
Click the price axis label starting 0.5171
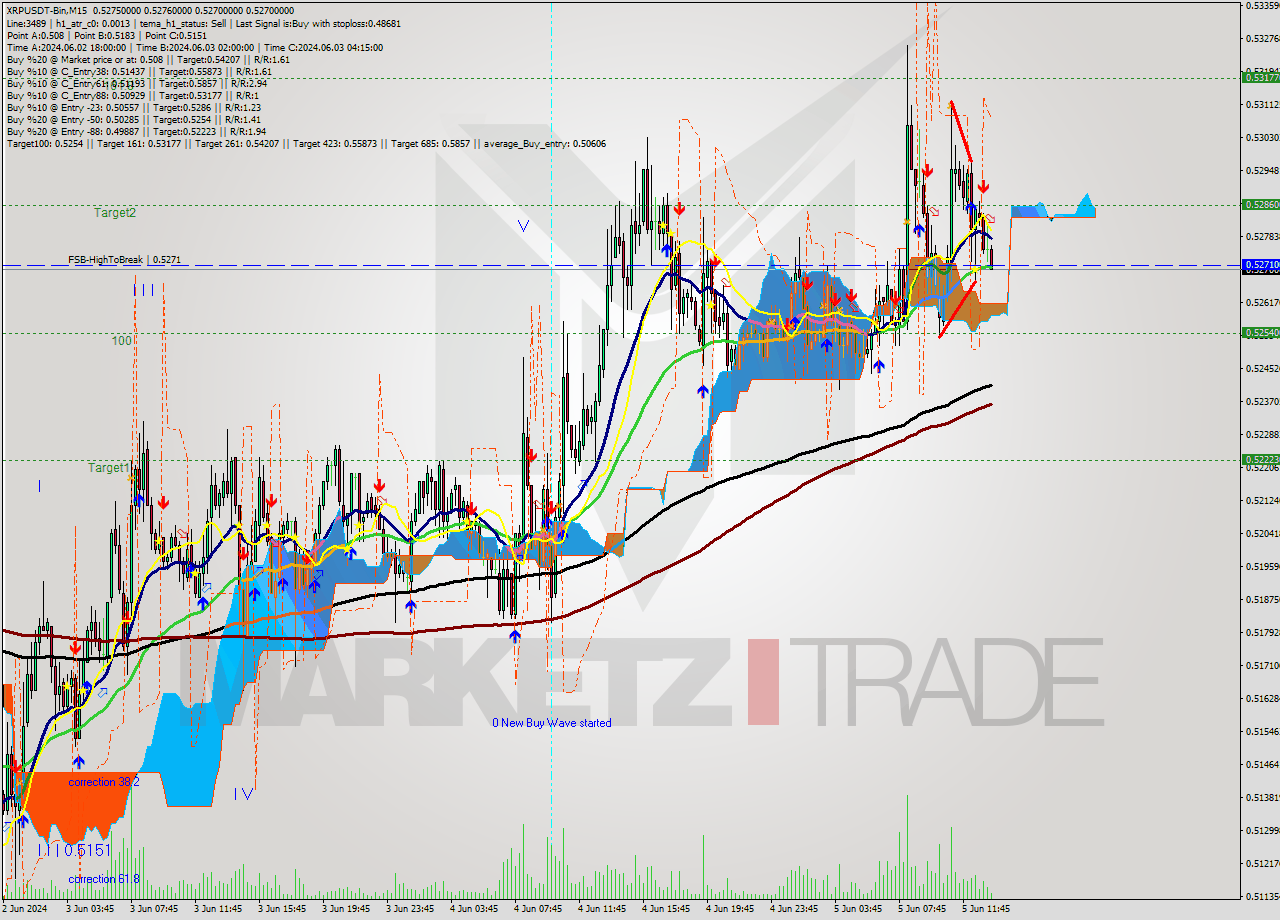pos(1261,665)
